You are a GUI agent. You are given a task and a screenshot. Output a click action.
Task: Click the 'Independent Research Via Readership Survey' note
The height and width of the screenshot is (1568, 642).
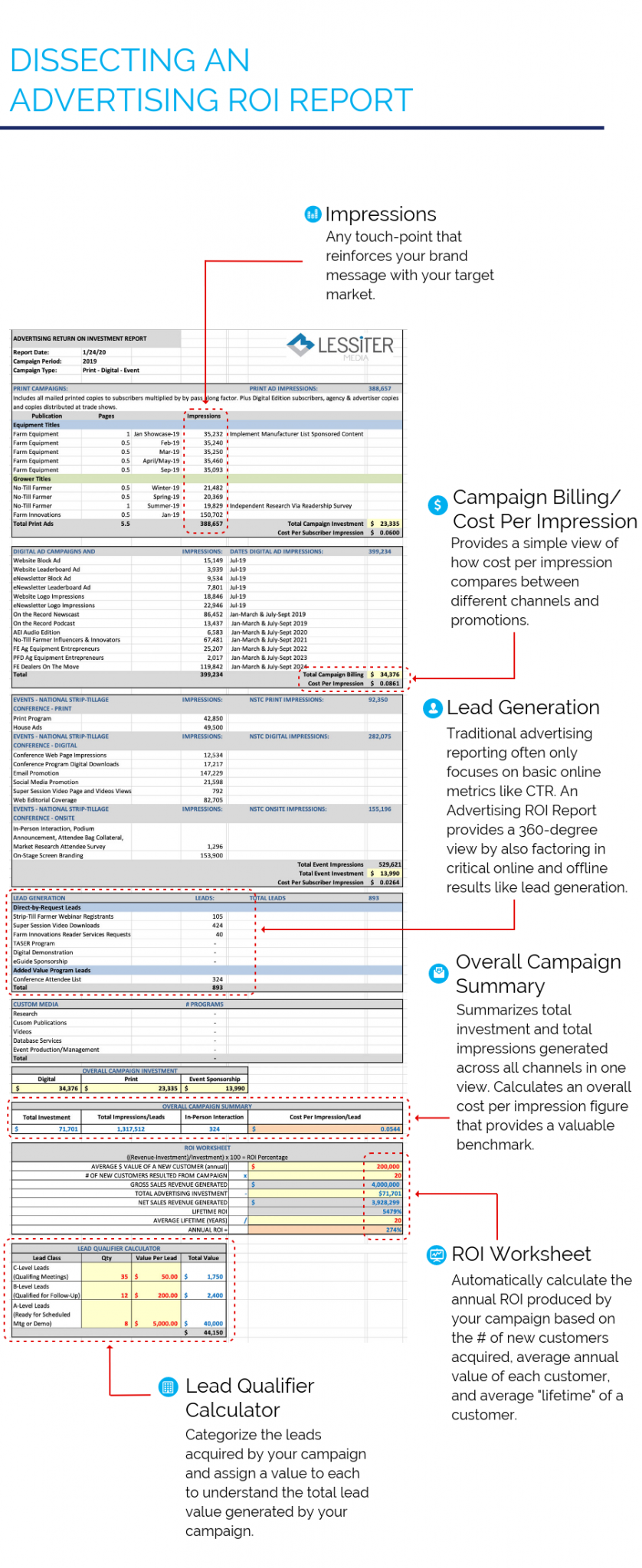290,506
